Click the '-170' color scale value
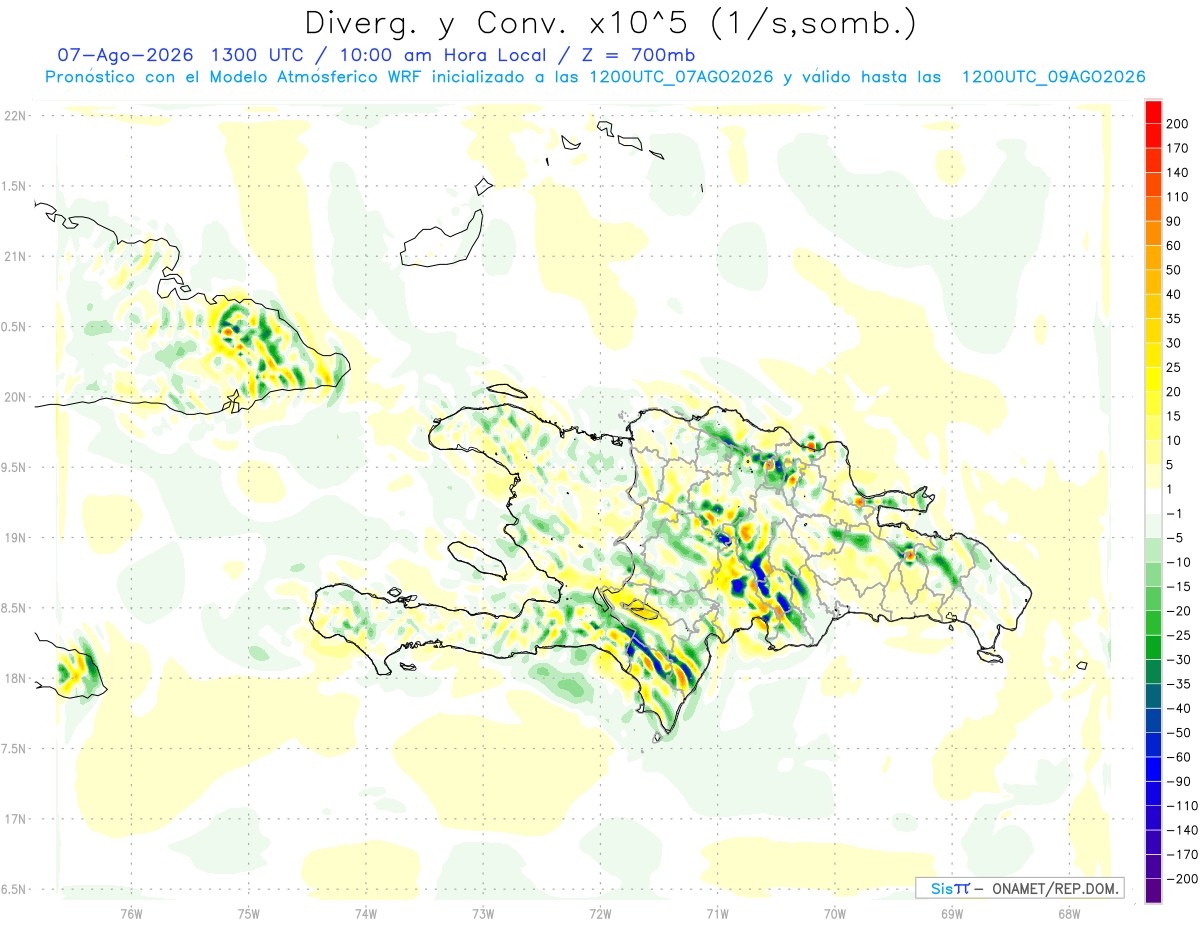The height and width of the screenshot is (927, 1200). (x=1181, y=854)
